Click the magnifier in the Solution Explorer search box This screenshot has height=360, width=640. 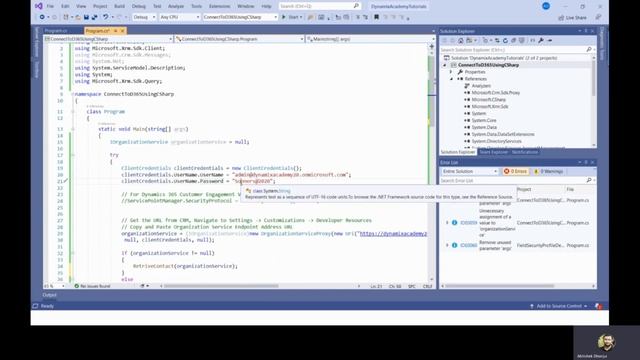pos(589,49)
